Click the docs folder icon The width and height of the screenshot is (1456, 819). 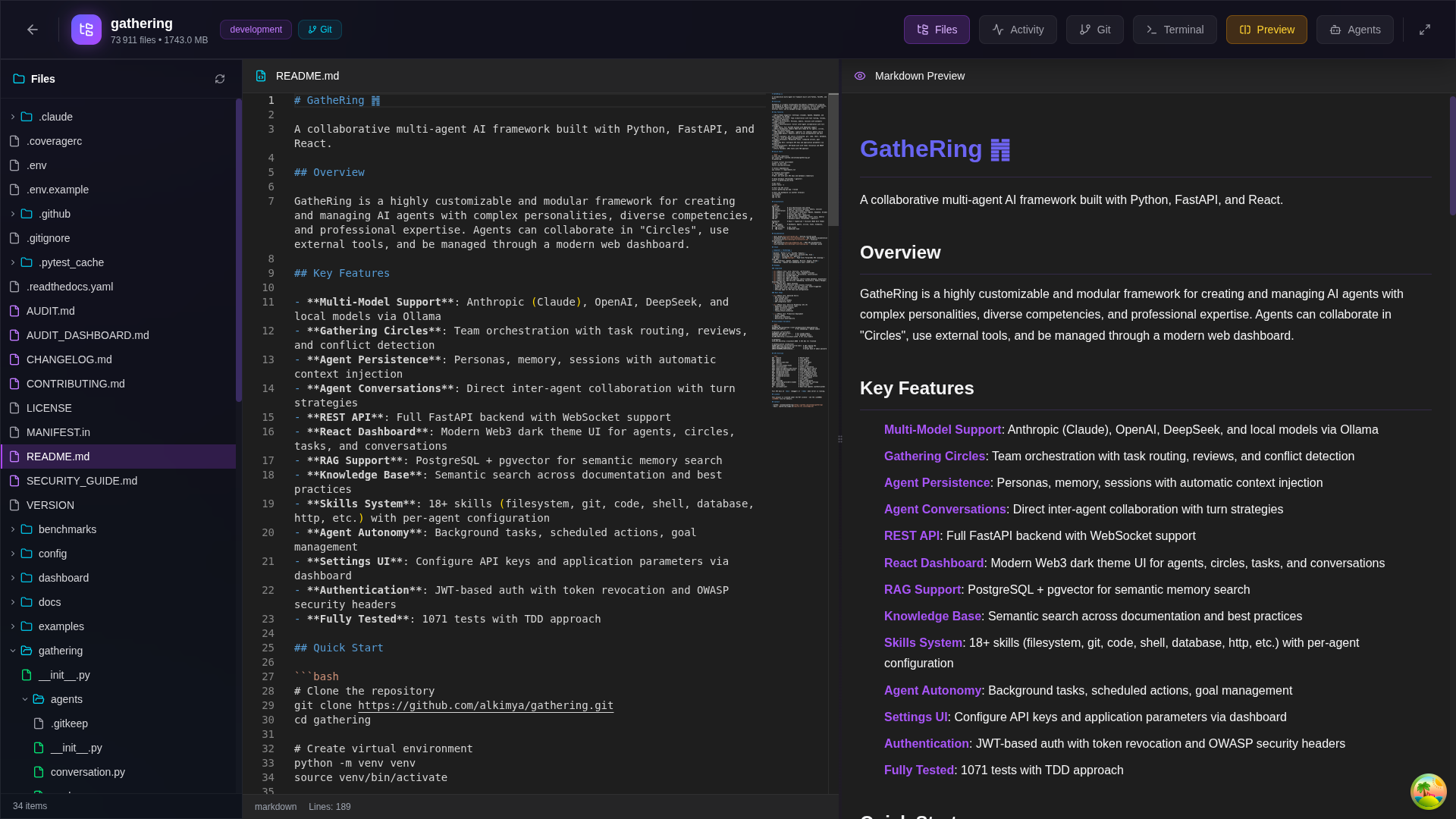click(x=27, y=602)
